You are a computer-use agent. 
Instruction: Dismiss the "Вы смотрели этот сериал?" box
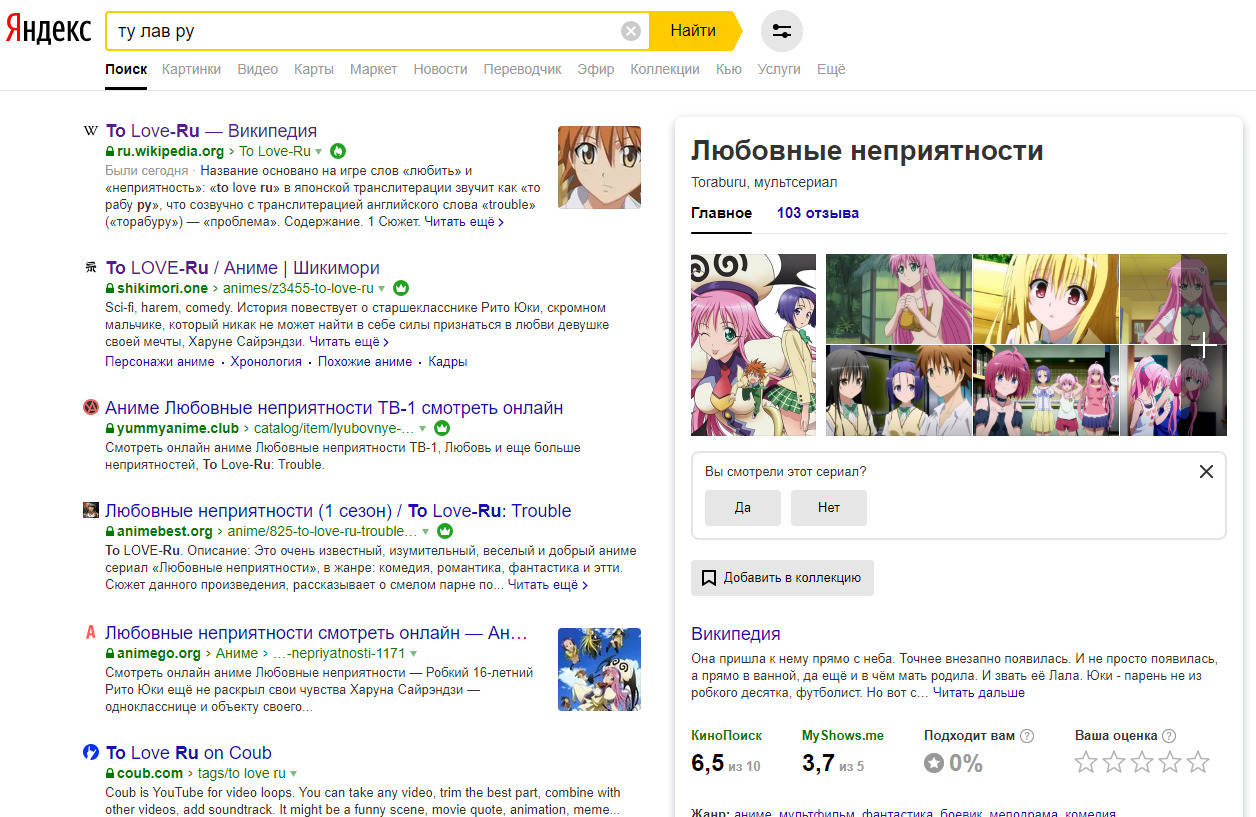pos(1206,472)
